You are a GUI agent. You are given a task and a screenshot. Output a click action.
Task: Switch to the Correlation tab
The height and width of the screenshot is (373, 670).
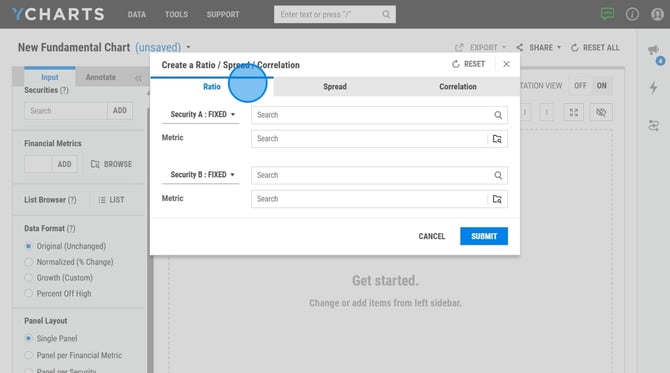(x=458, y=86)
